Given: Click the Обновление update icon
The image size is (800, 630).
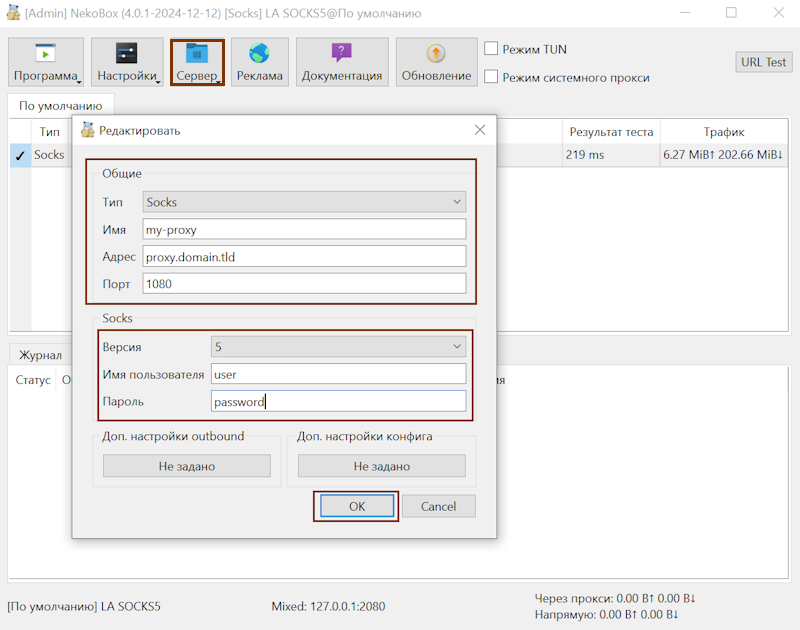Looking at the screenshot, I should coord(436,53).
